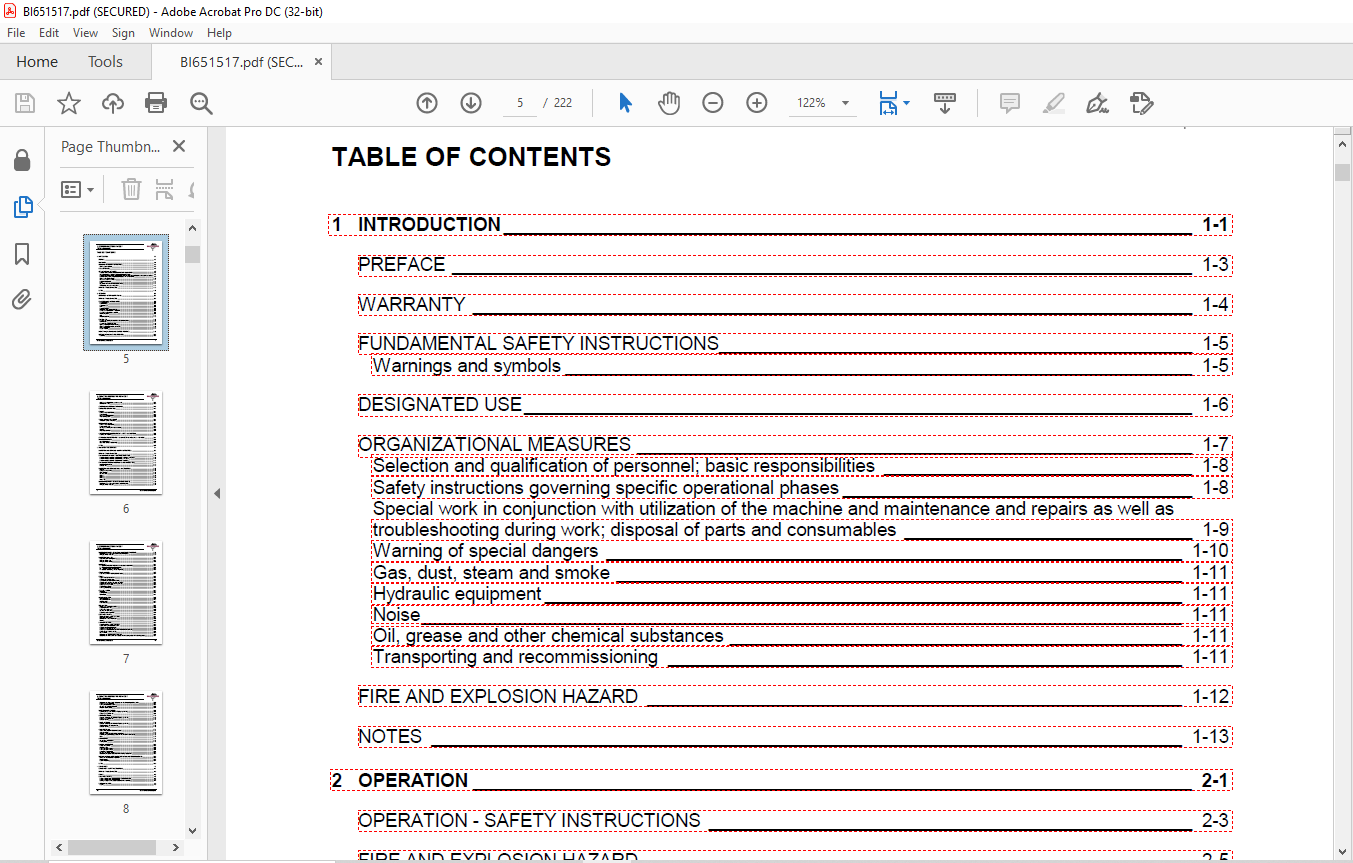Switch to the Tools tab
This screenshot has width=1353, height=863.
click(105, 62)
